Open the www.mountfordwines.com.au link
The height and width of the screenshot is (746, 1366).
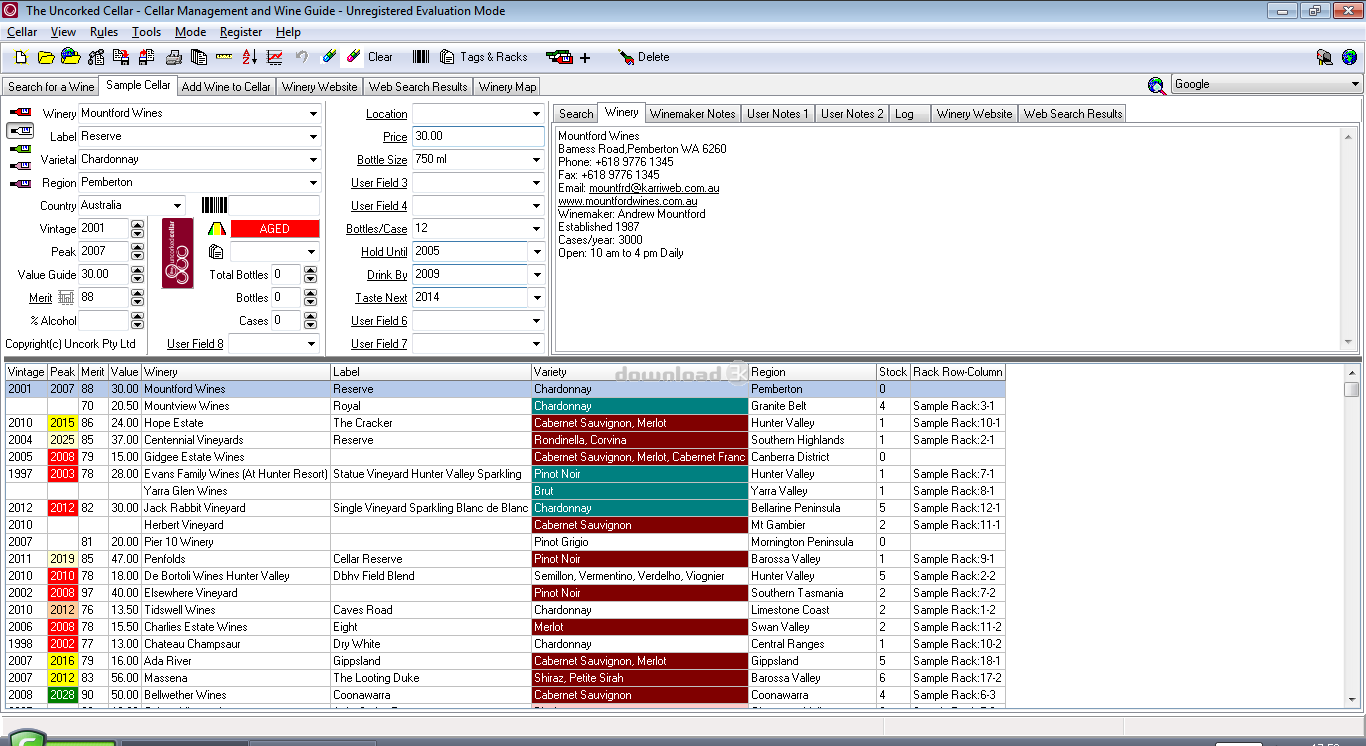[x=628, y=201]
